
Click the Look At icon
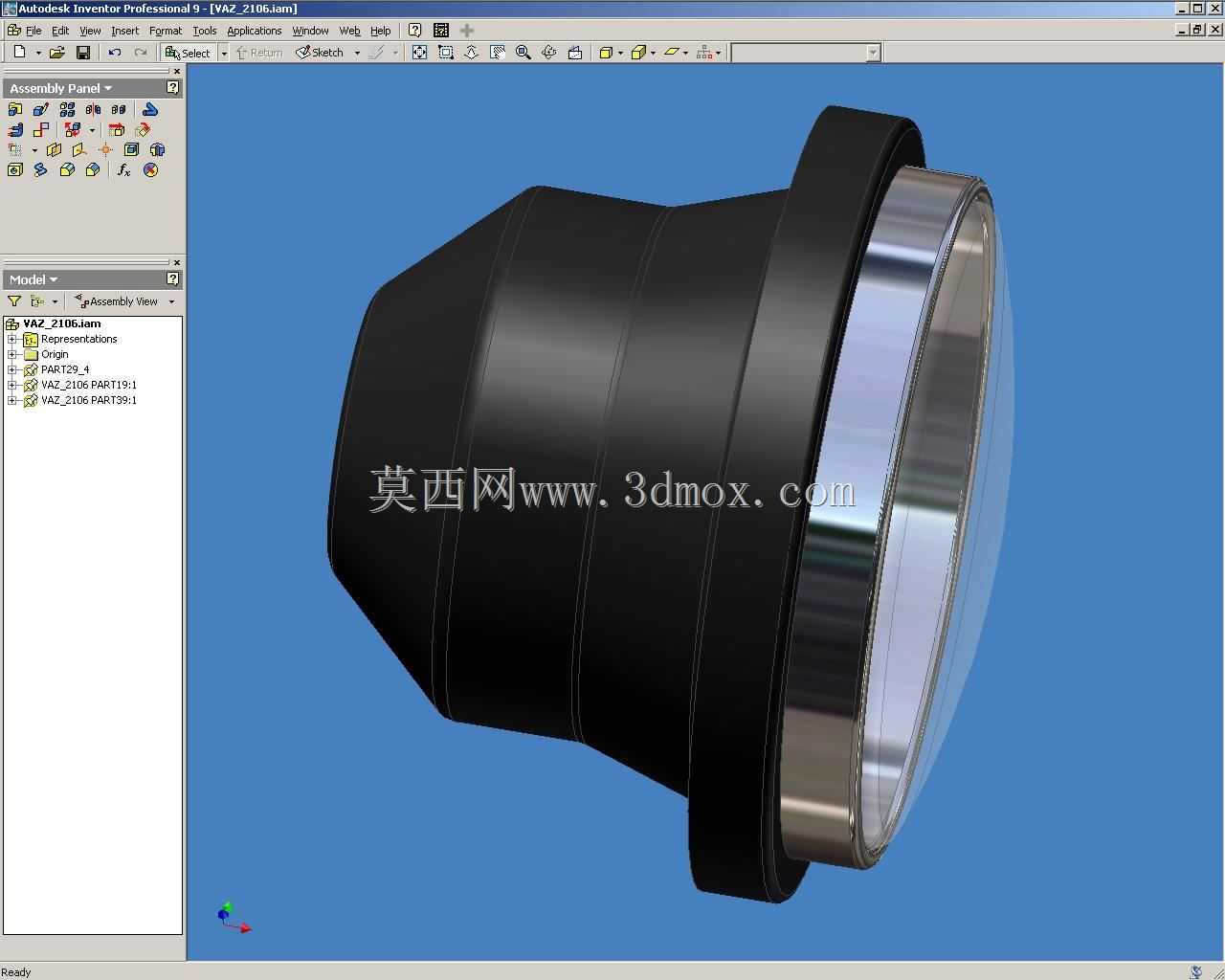coord(575,53)
